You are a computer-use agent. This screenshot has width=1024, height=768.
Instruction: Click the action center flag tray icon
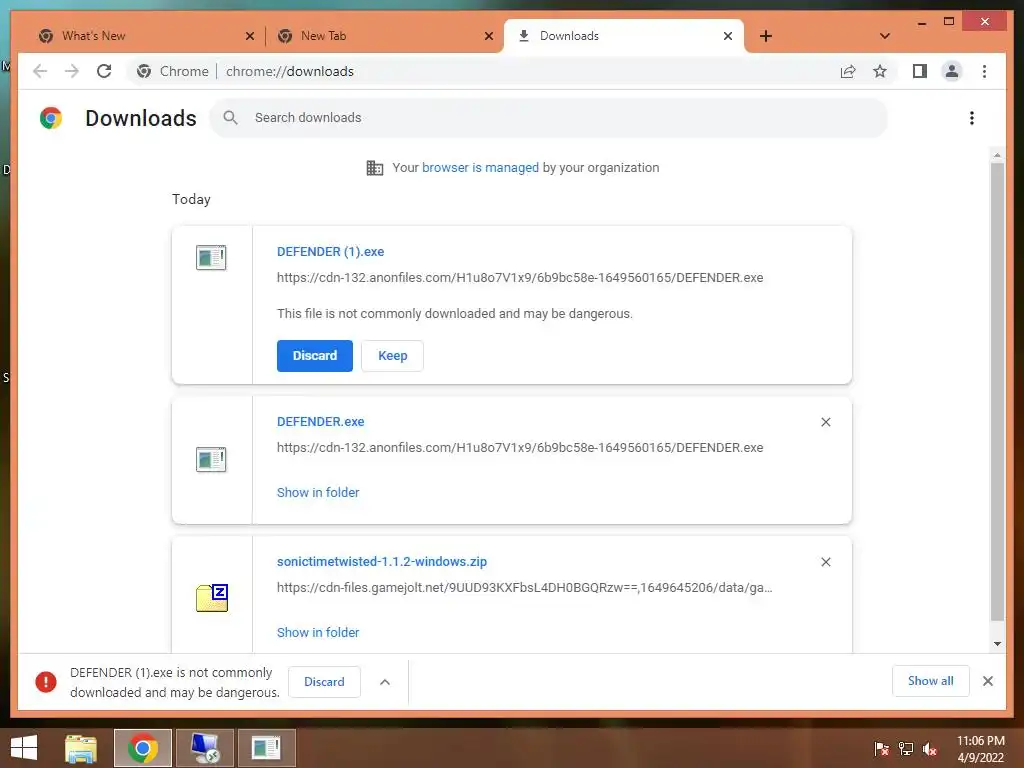click(x=882, y=748)
